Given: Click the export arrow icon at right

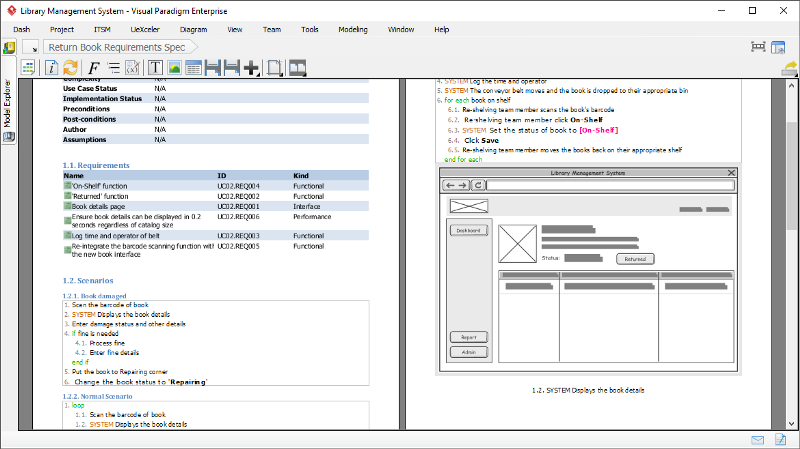Looking at the screenshot, I should coord(789,68).
